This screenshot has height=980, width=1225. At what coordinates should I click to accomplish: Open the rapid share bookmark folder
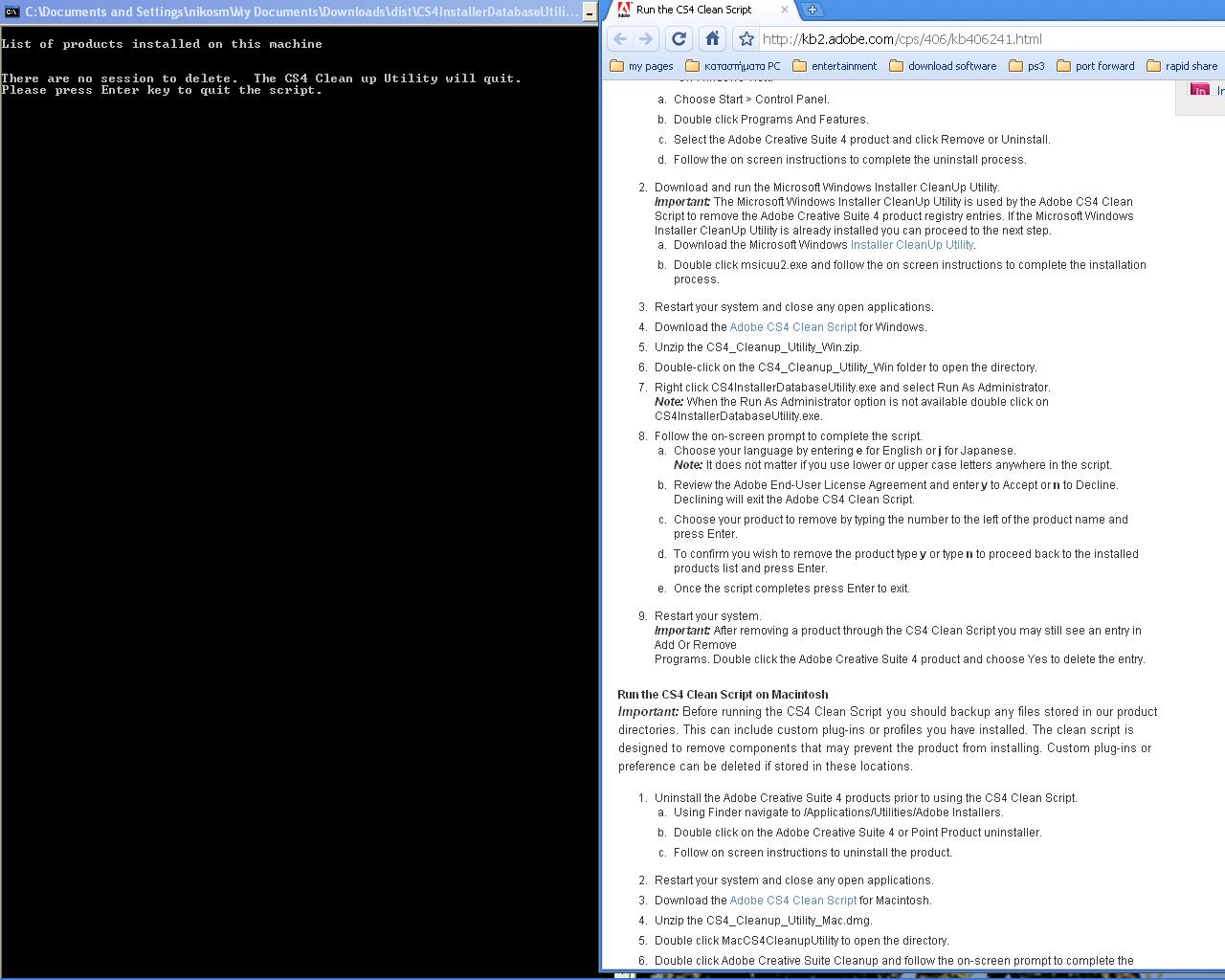[1183, 66]
